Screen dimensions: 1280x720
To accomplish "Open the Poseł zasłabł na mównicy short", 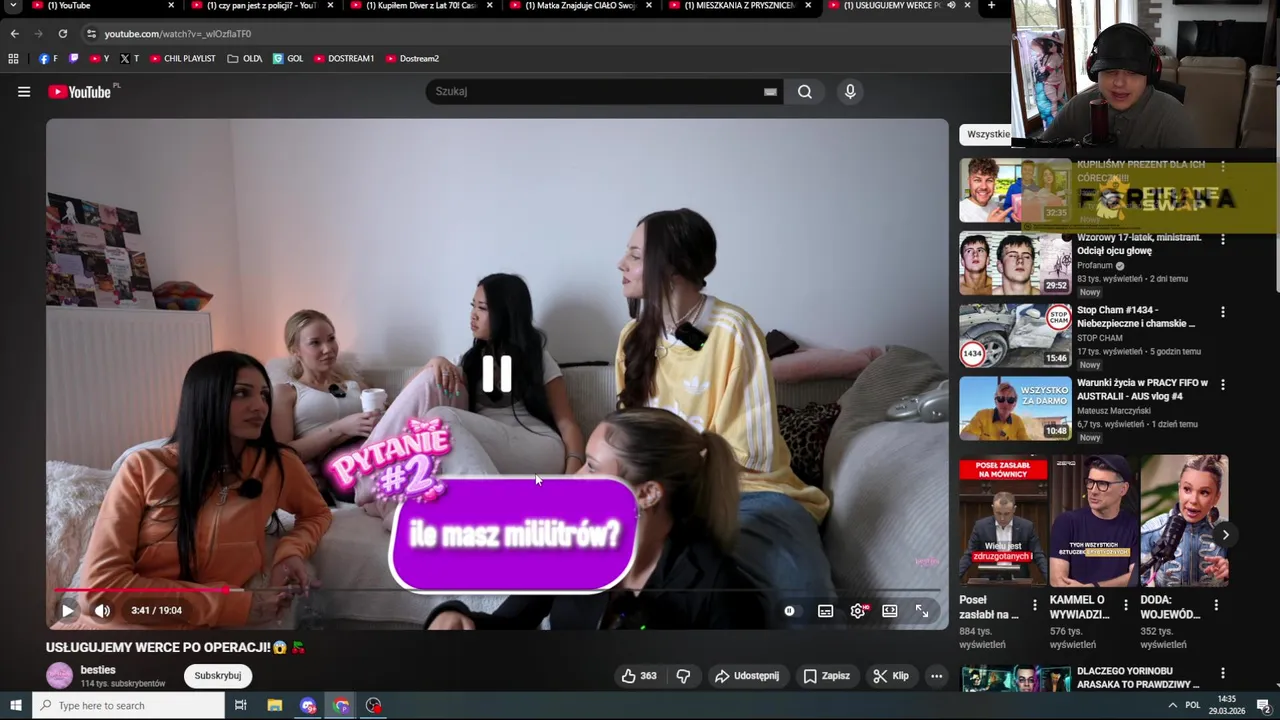I will coord(1003,521).
